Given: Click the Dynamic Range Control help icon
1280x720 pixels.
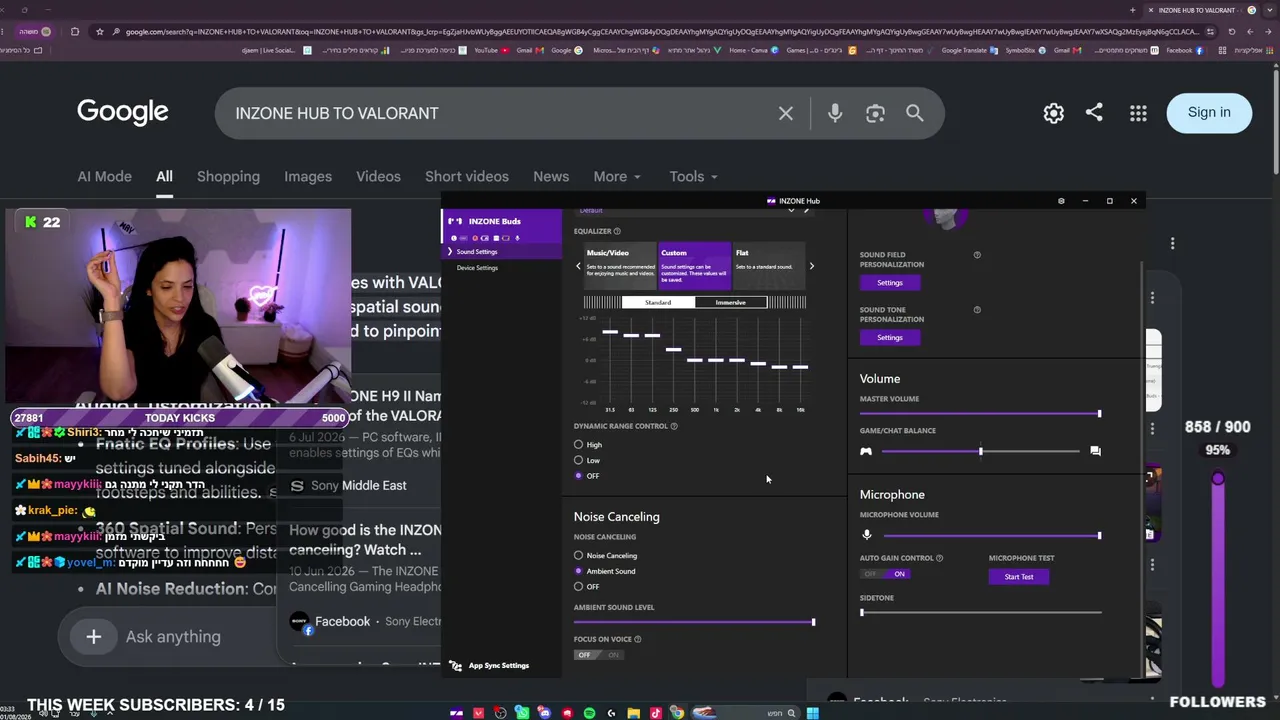Looking at the screenshot, I should point(674,426).
